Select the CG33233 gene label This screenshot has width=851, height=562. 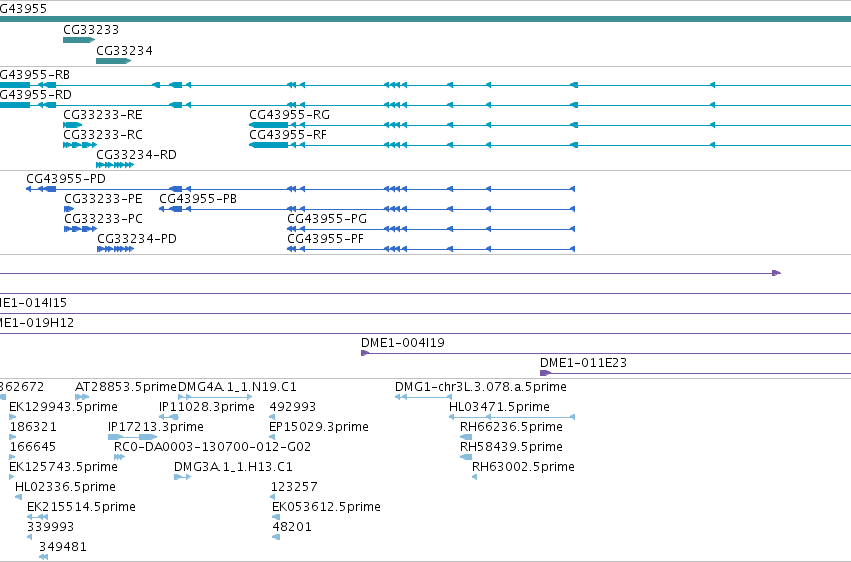91,30
